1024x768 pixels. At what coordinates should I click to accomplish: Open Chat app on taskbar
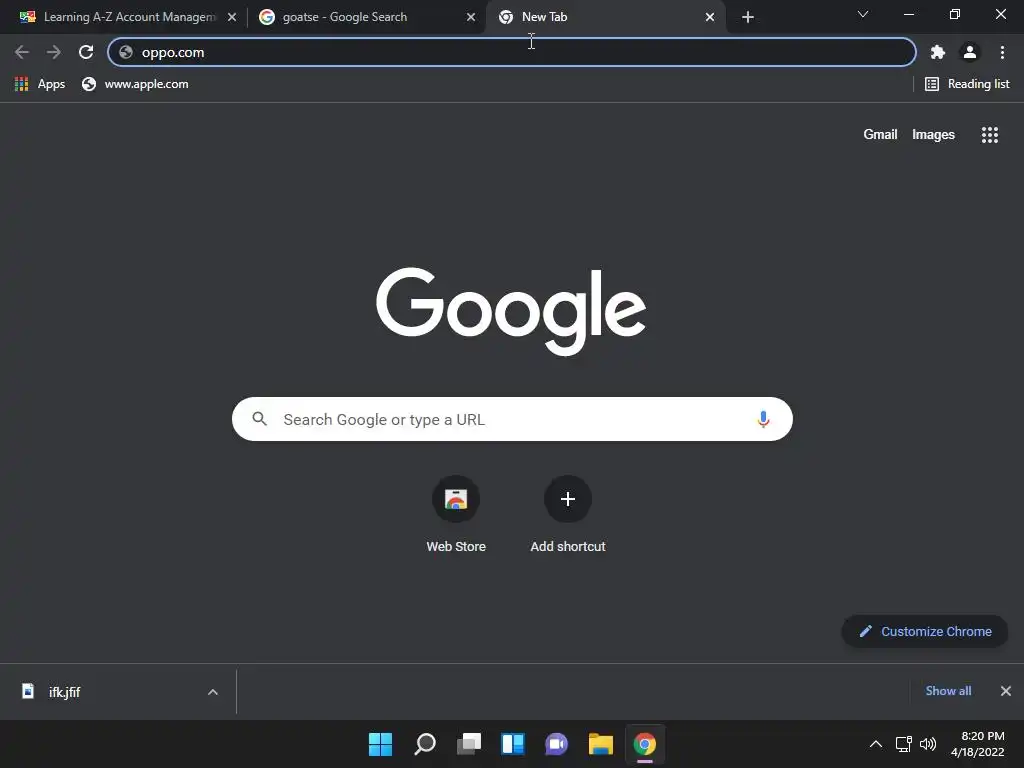coord(556,744)
